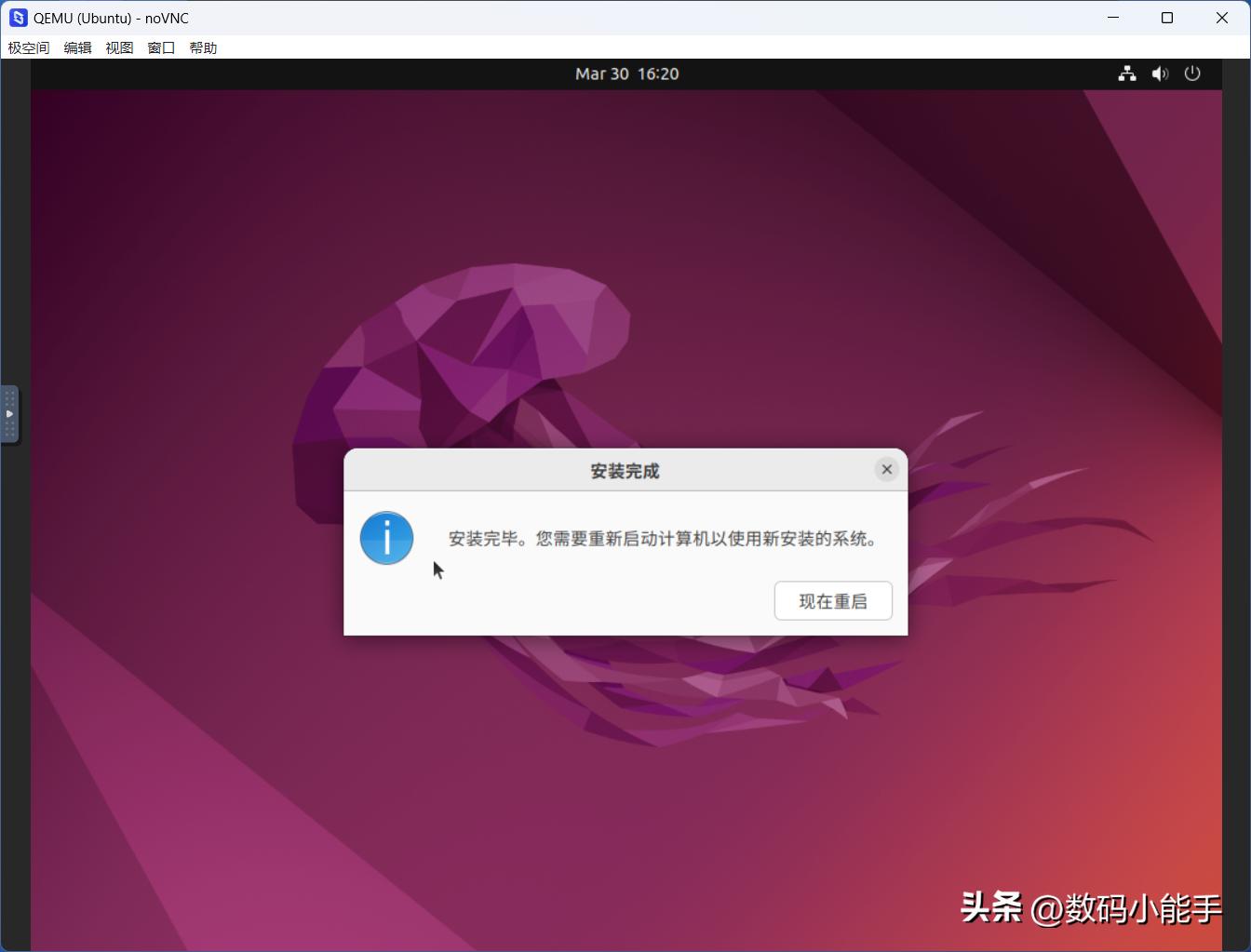
Task: Maximize the QEMU noVNC window
Action: pyautogui.click(x=1167, y=18)
